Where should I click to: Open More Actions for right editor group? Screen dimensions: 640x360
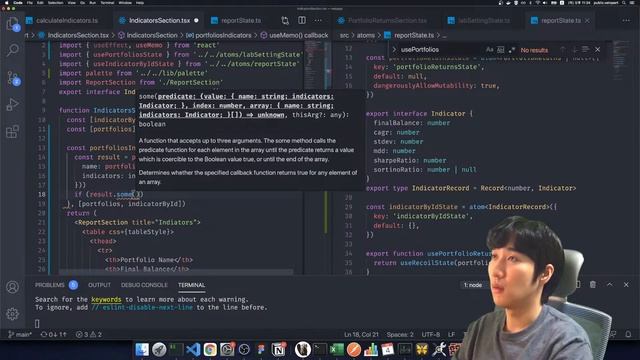coord(626,20)
